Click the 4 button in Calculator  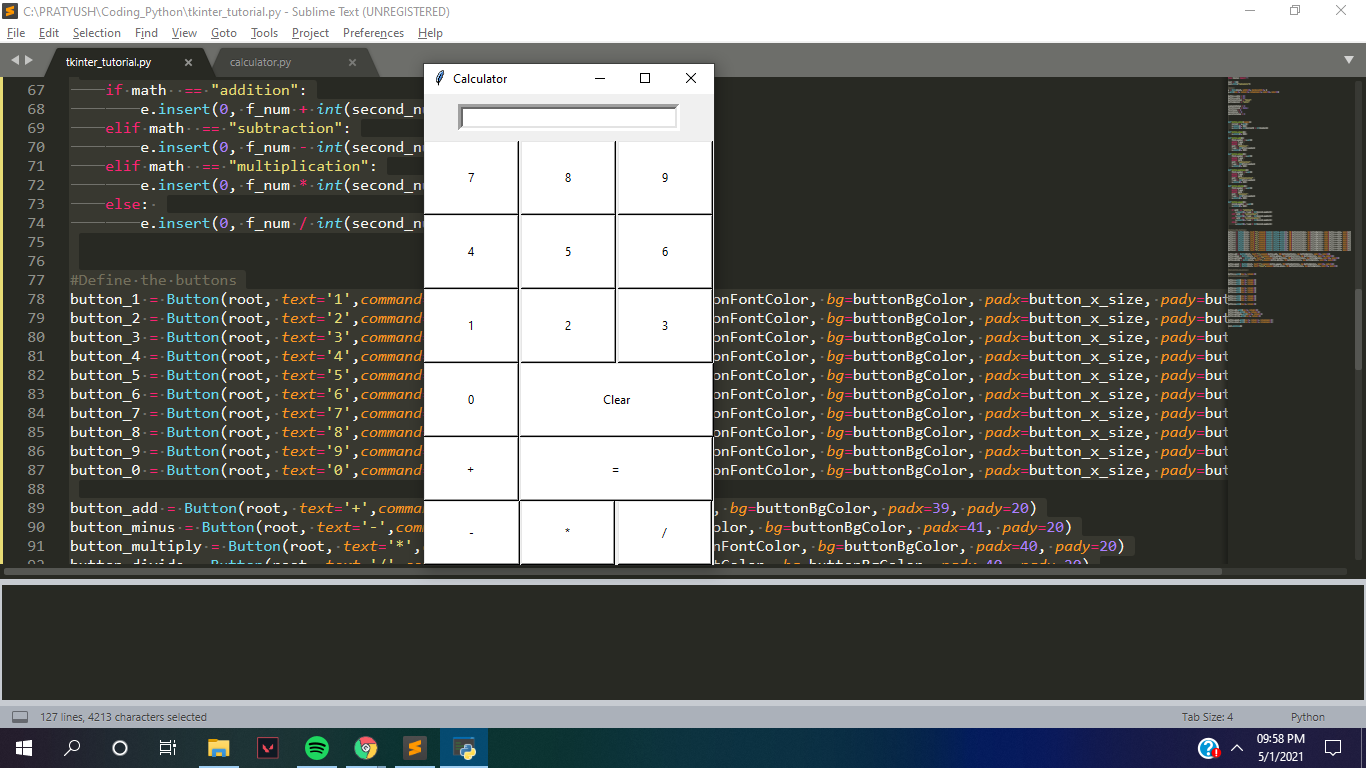coord(471,252)
